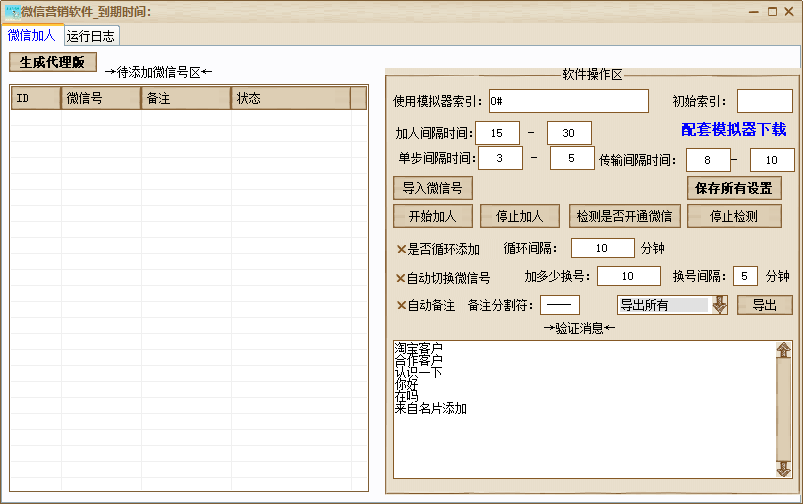Edit 加人间隔时间 minimum value 15
803x504 pixels.
click(x=497, y=133)
